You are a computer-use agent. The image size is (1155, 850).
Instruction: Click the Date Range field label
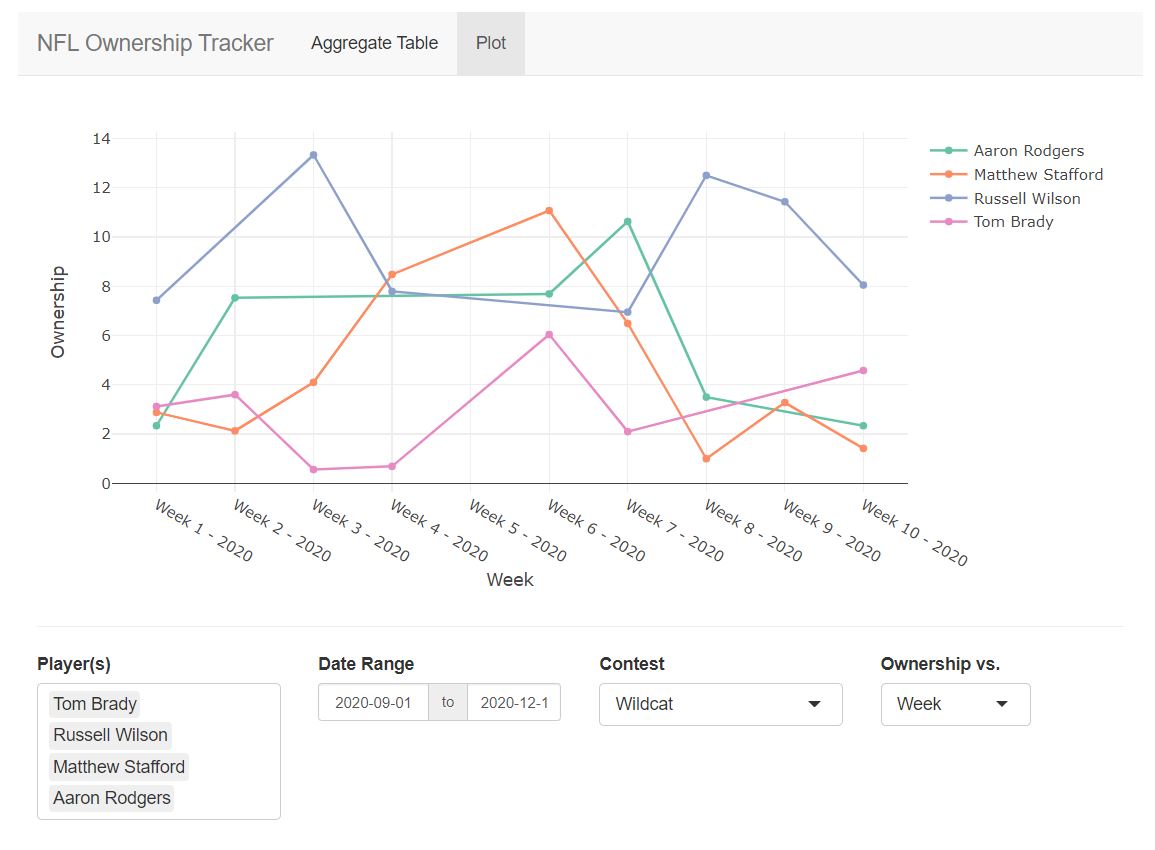(366, 664)
